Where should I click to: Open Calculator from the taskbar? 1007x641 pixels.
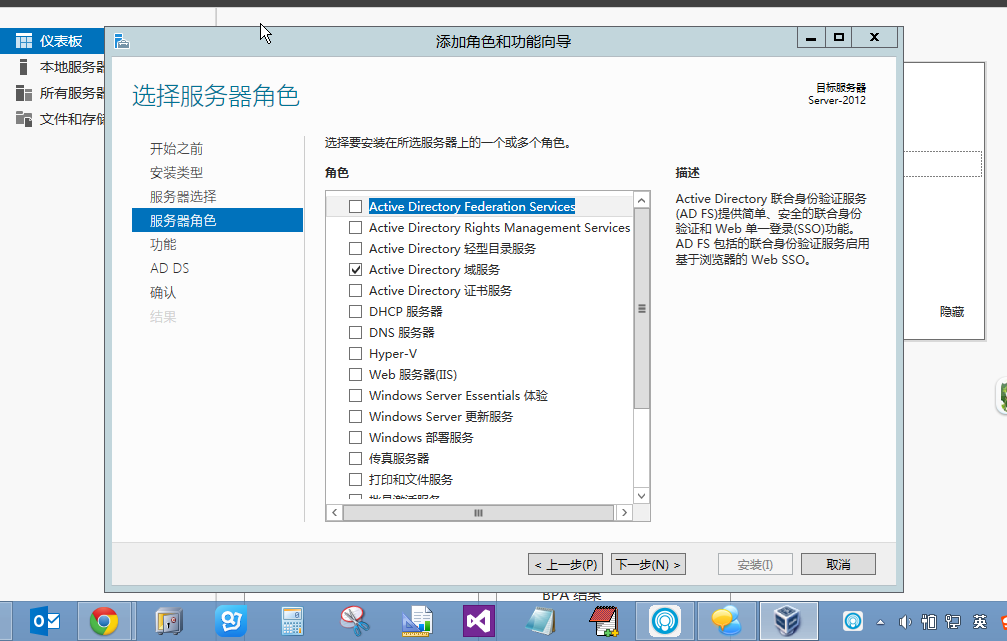click(x=292, y=621)
